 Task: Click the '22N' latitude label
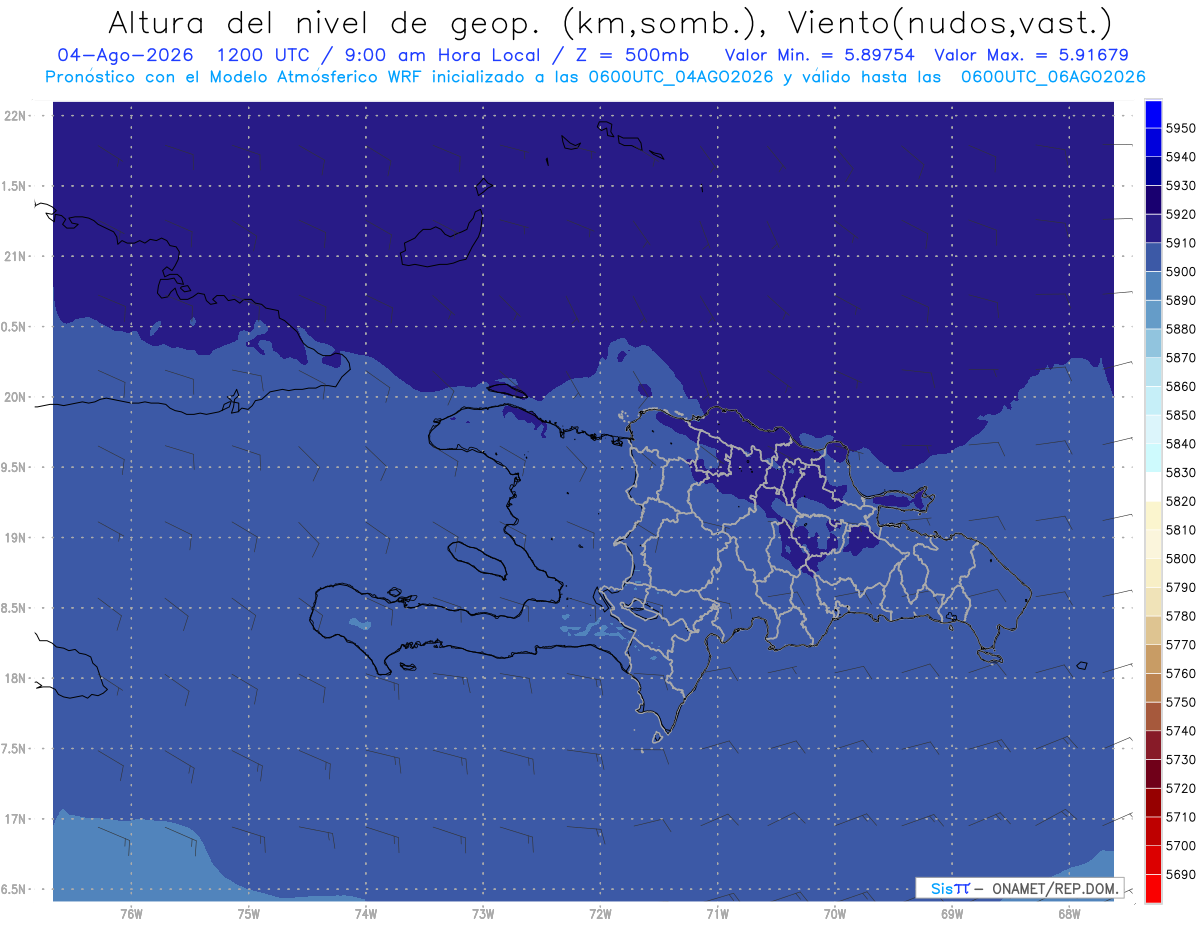17,116
